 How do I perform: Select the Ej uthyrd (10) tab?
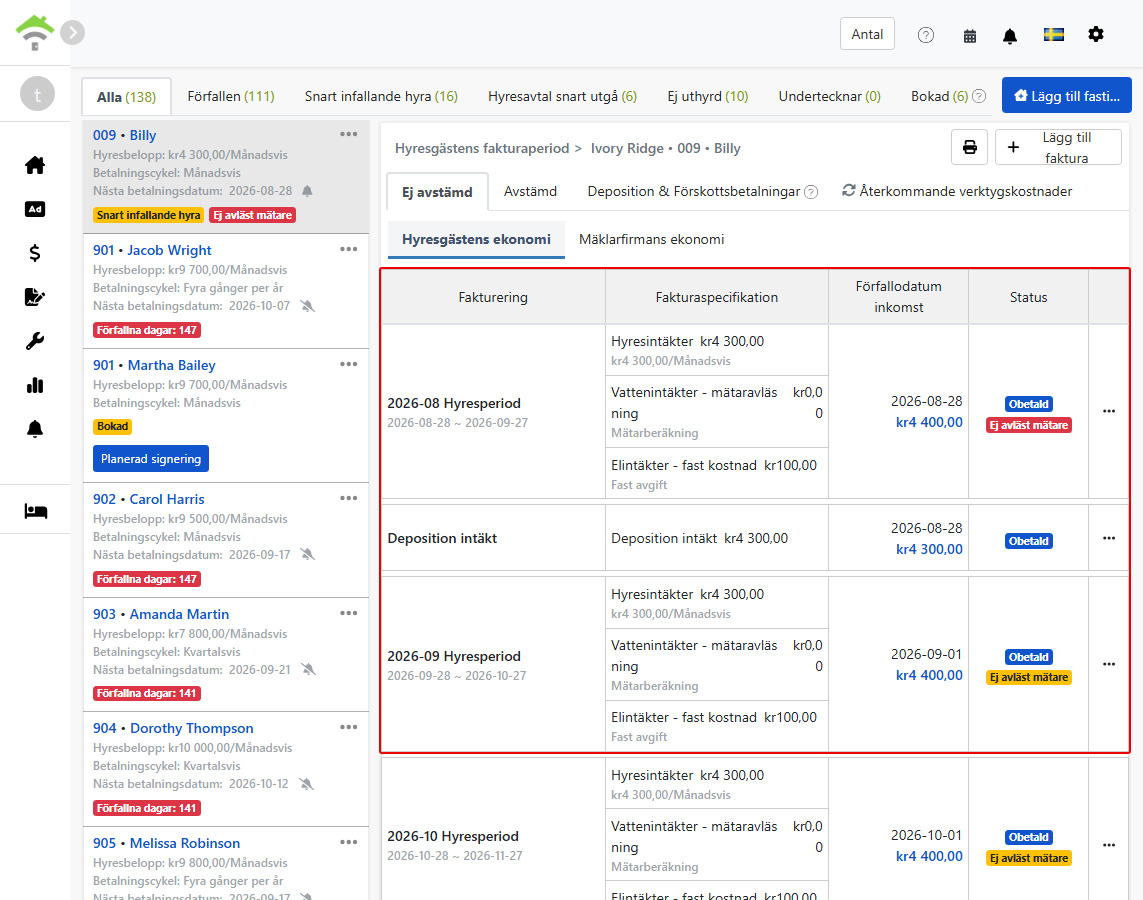[708, 96]
